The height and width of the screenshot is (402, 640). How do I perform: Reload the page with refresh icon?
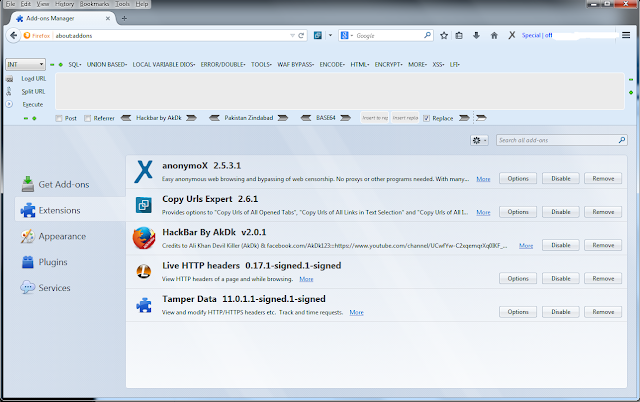click(x=301, y=36)
